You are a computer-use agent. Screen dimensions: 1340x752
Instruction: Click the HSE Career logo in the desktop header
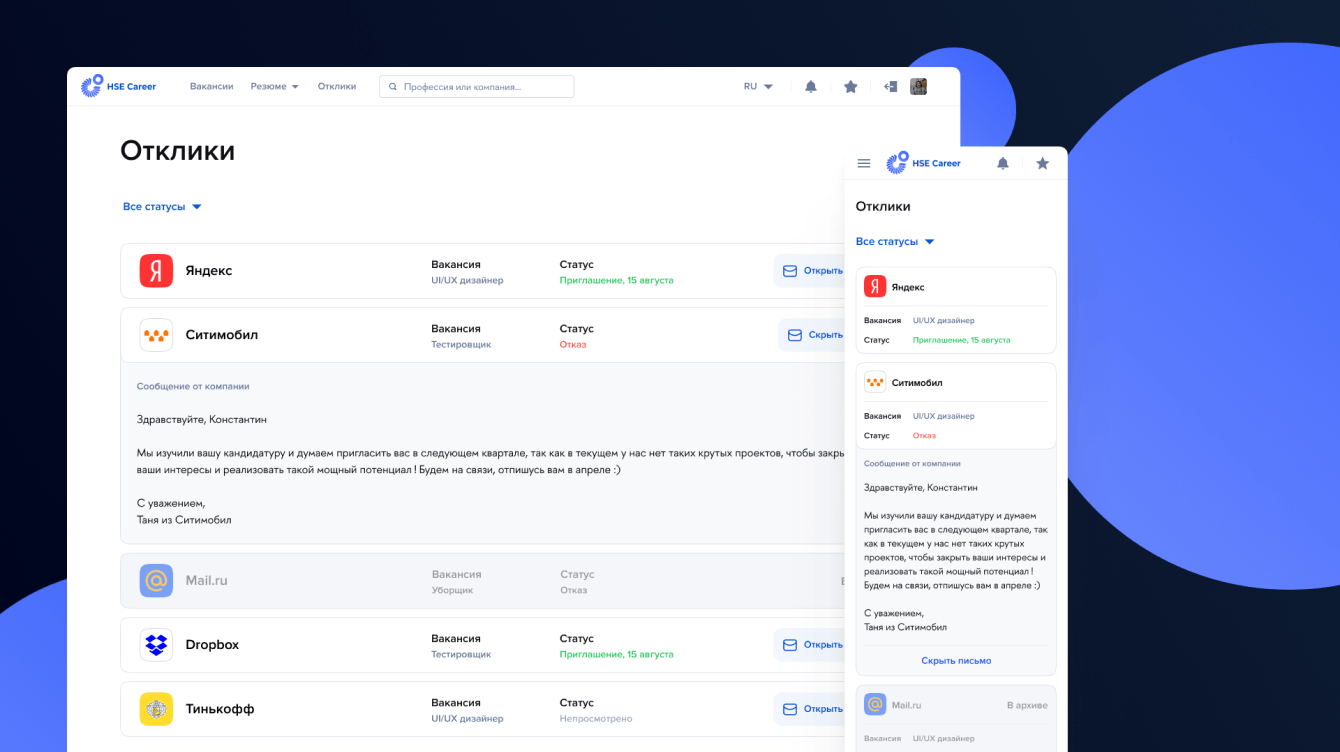pyautogui.click(x=118, y=86)
